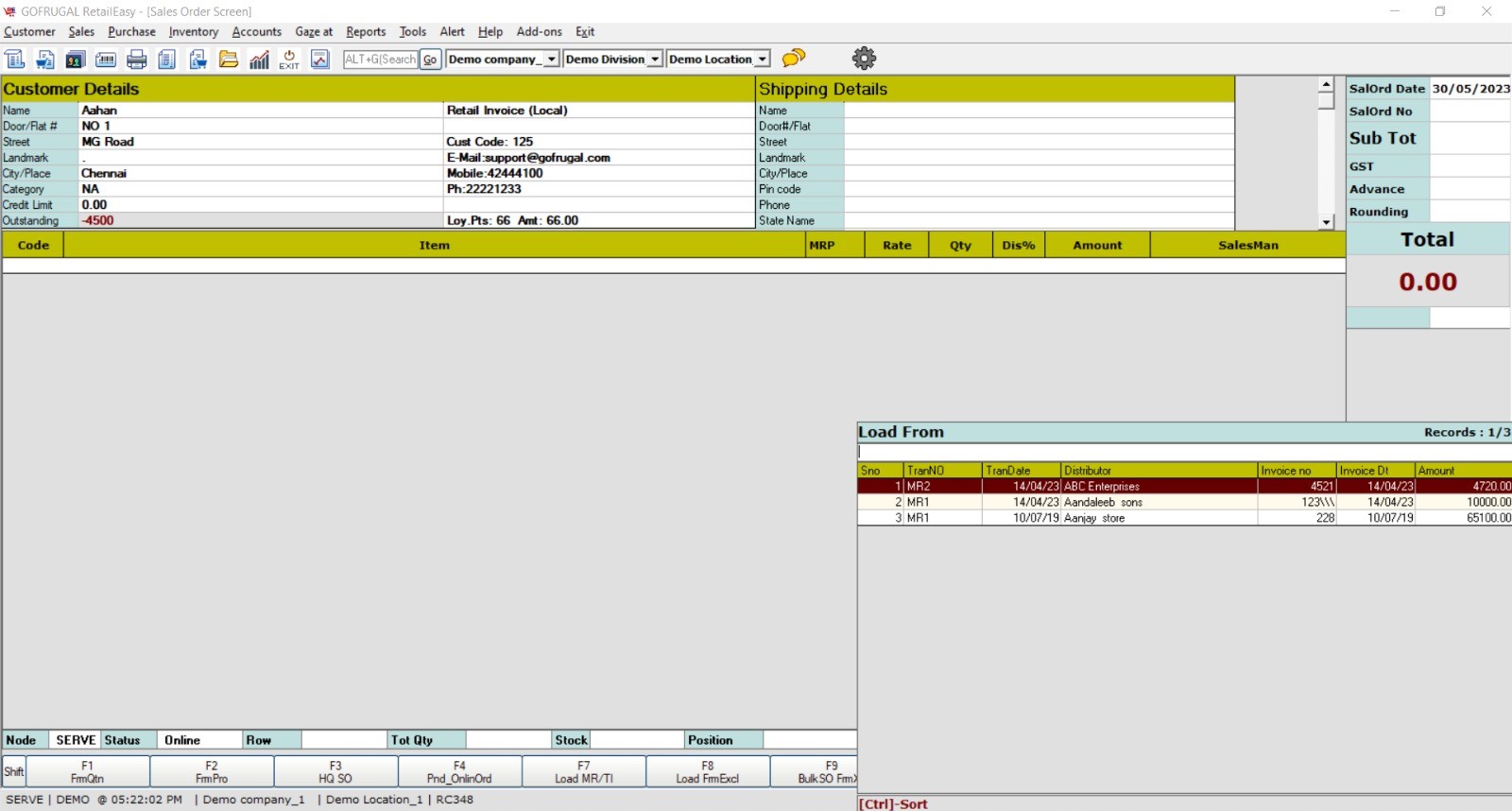
Task: Click the Invoice no column header
Action: point(1297,470)
